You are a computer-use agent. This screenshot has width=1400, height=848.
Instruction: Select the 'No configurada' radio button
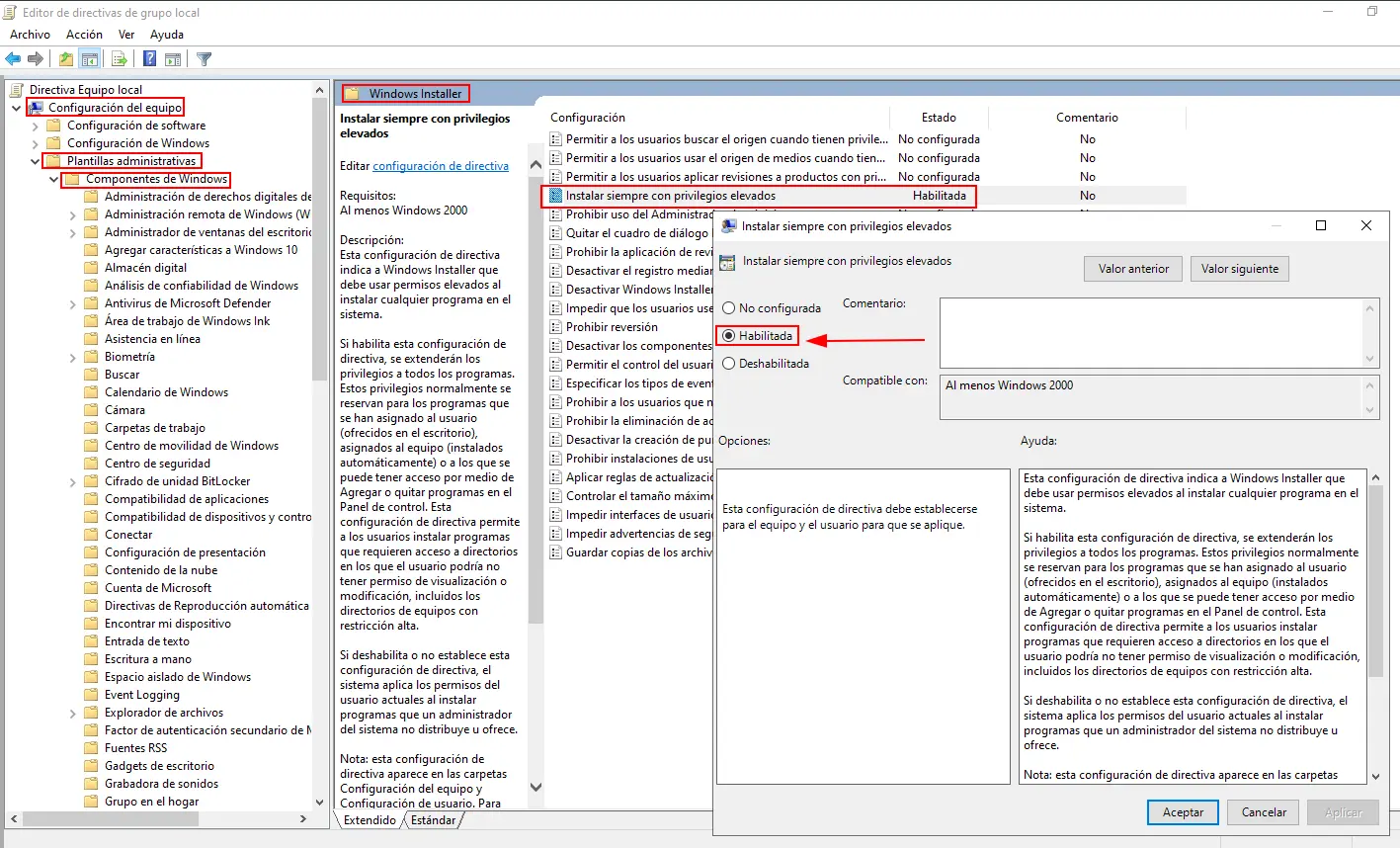pyautogui.click(x=729, y=308)
